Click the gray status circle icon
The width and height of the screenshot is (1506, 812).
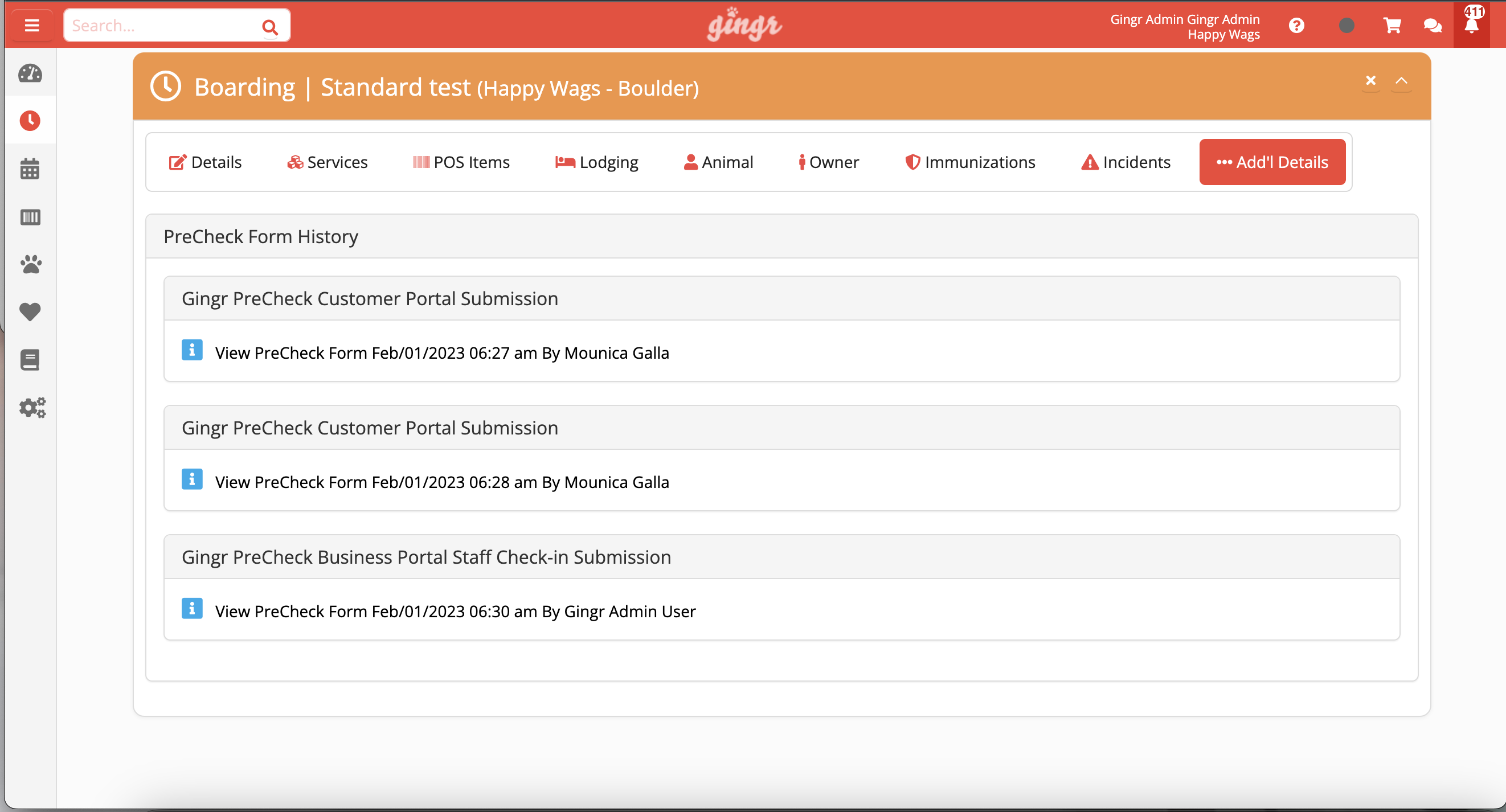point(1347,26)
